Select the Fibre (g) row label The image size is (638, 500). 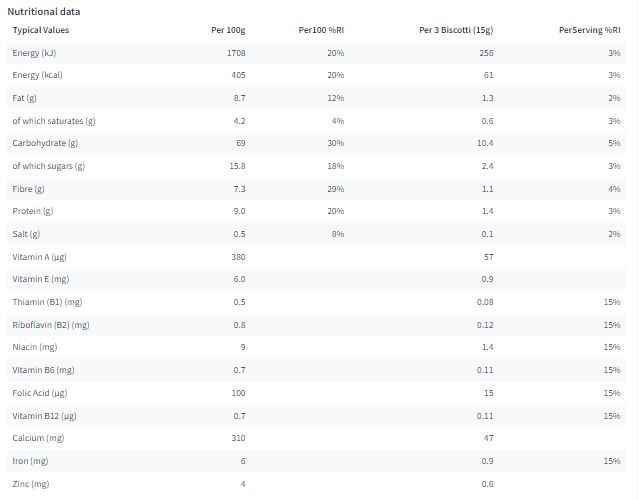(x=28, y=189)
